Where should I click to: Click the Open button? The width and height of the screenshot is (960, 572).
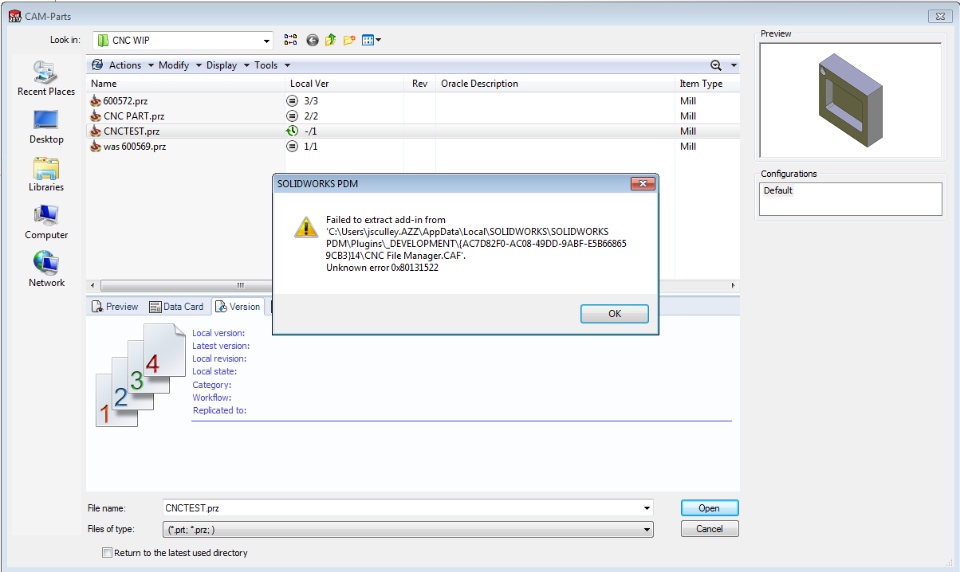[x=710, y=508]
